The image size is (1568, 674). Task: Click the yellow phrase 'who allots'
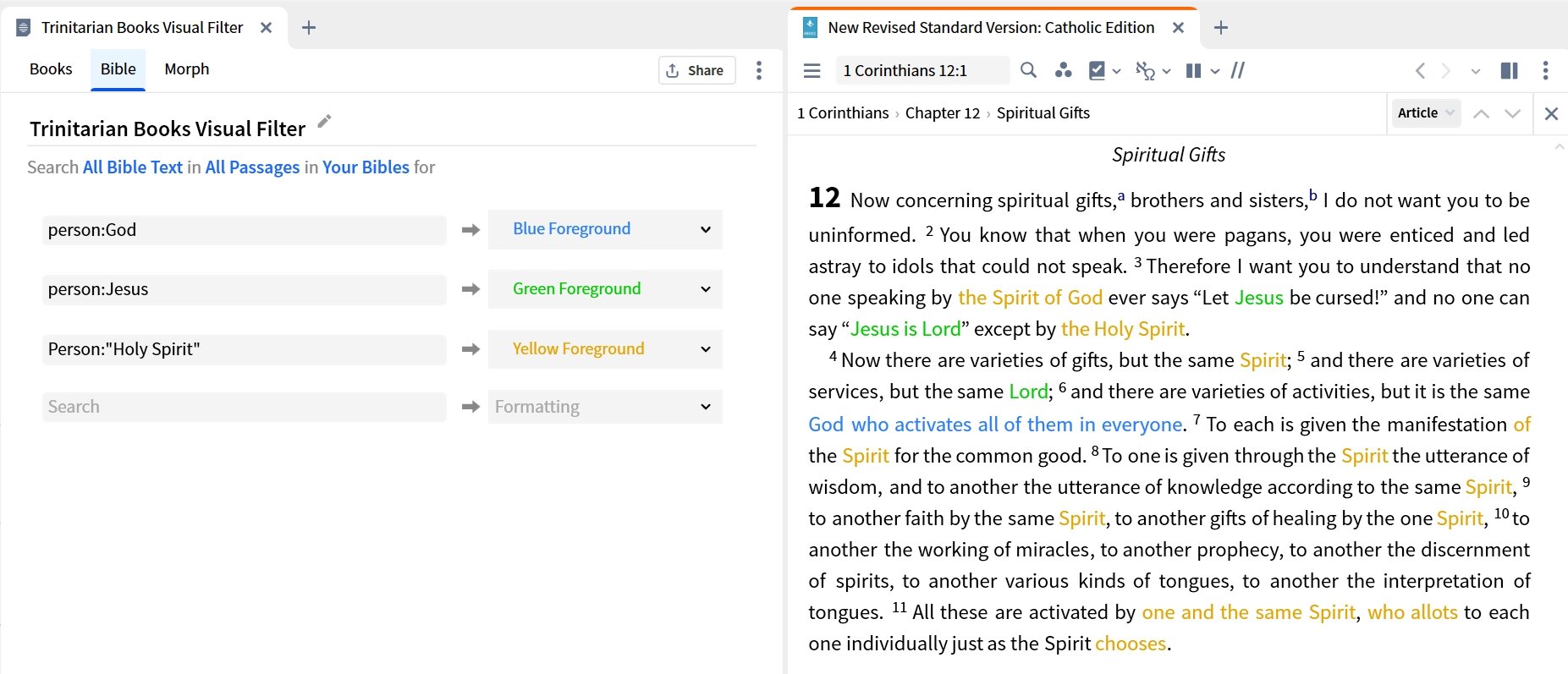(1412, 612)
